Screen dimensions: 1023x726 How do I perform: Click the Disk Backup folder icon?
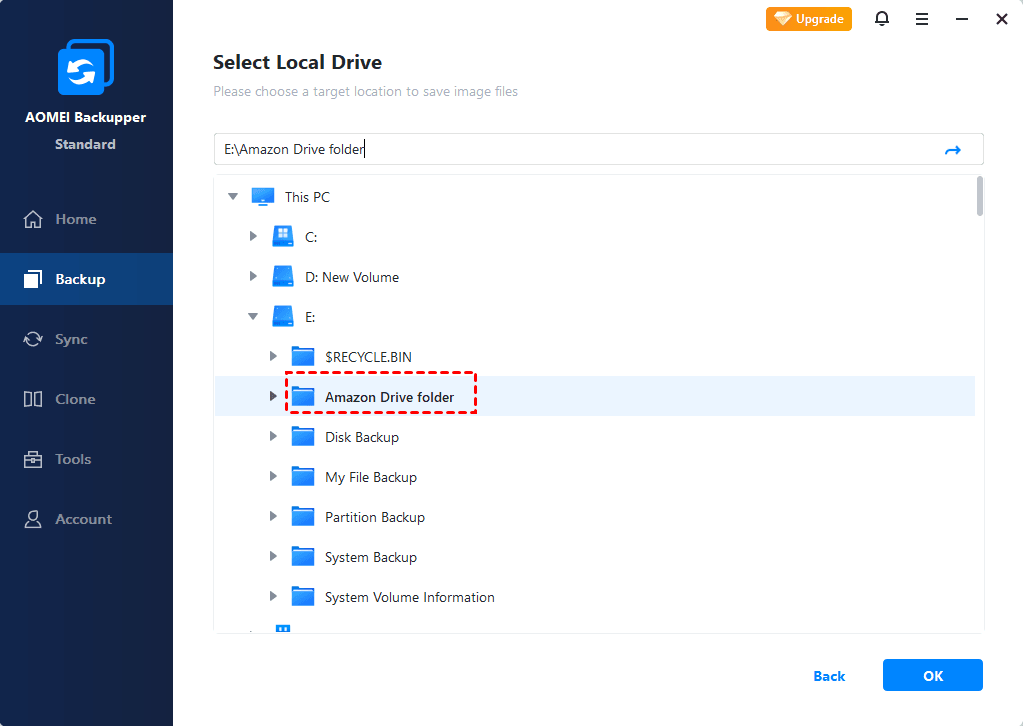point(303,437)
